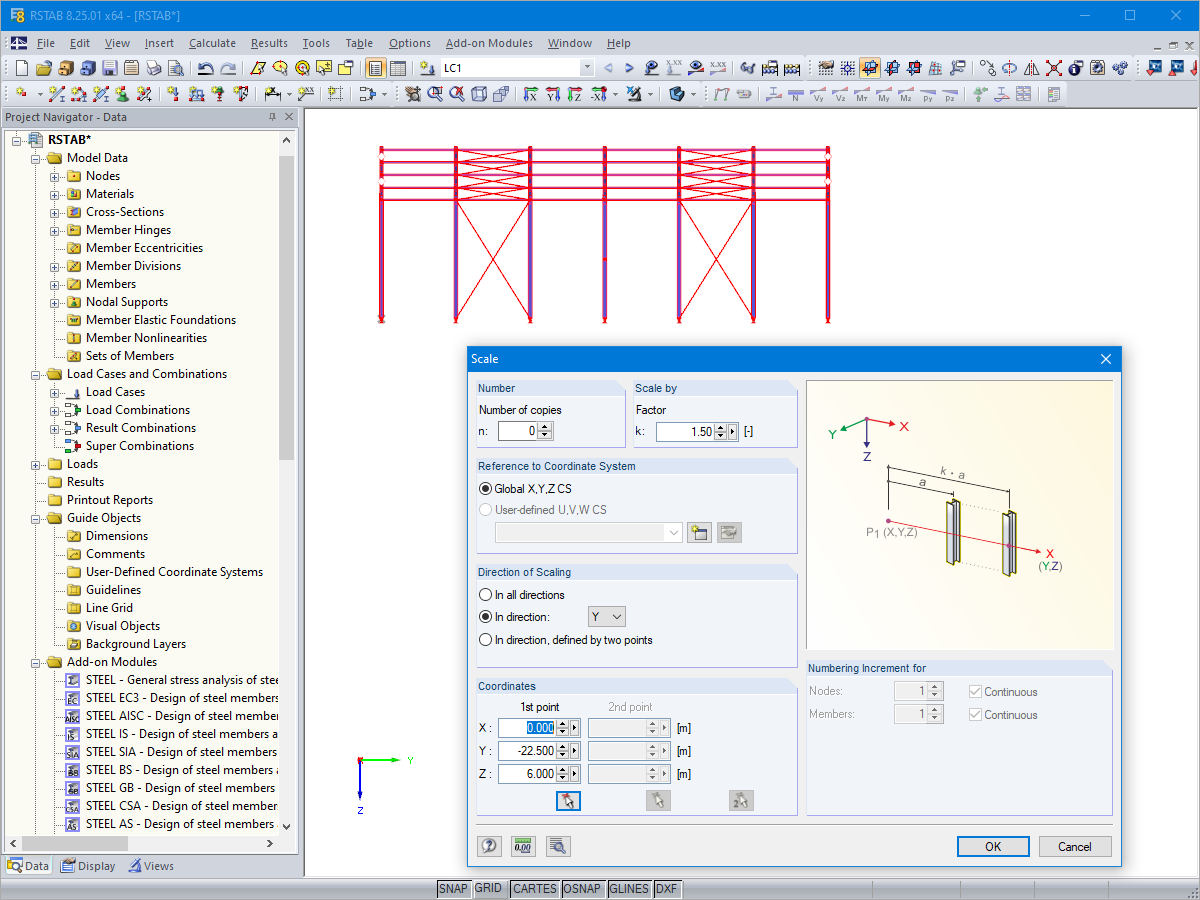Toggle GRID in status bar
The width and height of the screenshot is (1200, 900).
point(488,888)
